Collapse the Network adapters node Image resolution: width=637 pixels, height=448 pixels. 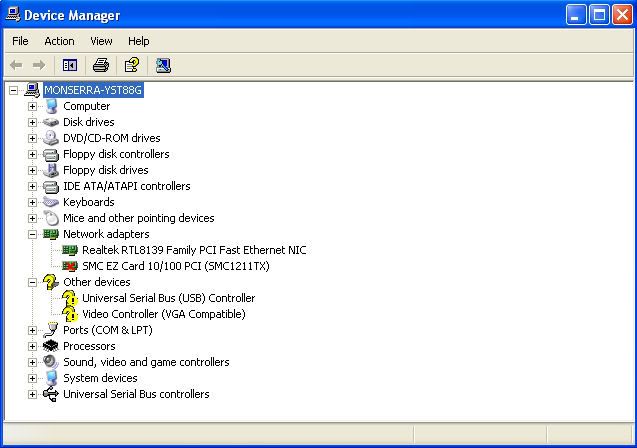(32, 234)
